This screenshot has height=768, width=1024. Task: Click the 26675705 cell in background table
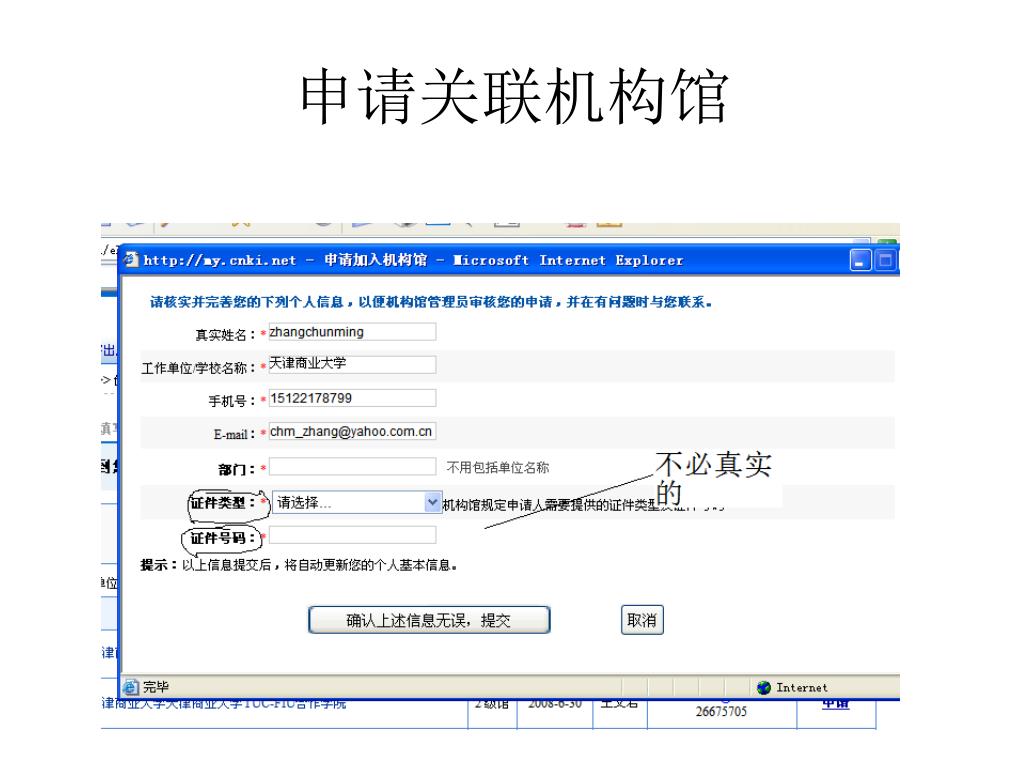coord(721,712)
